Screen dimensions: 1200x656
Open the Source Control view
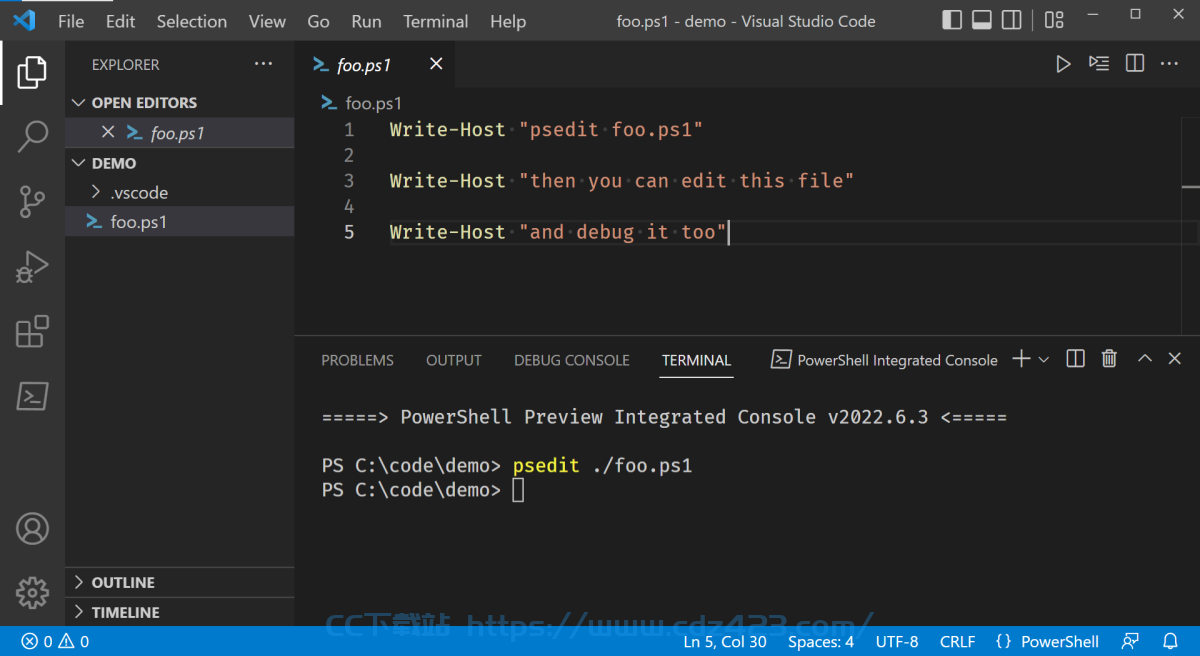click(x=32, y=201)
